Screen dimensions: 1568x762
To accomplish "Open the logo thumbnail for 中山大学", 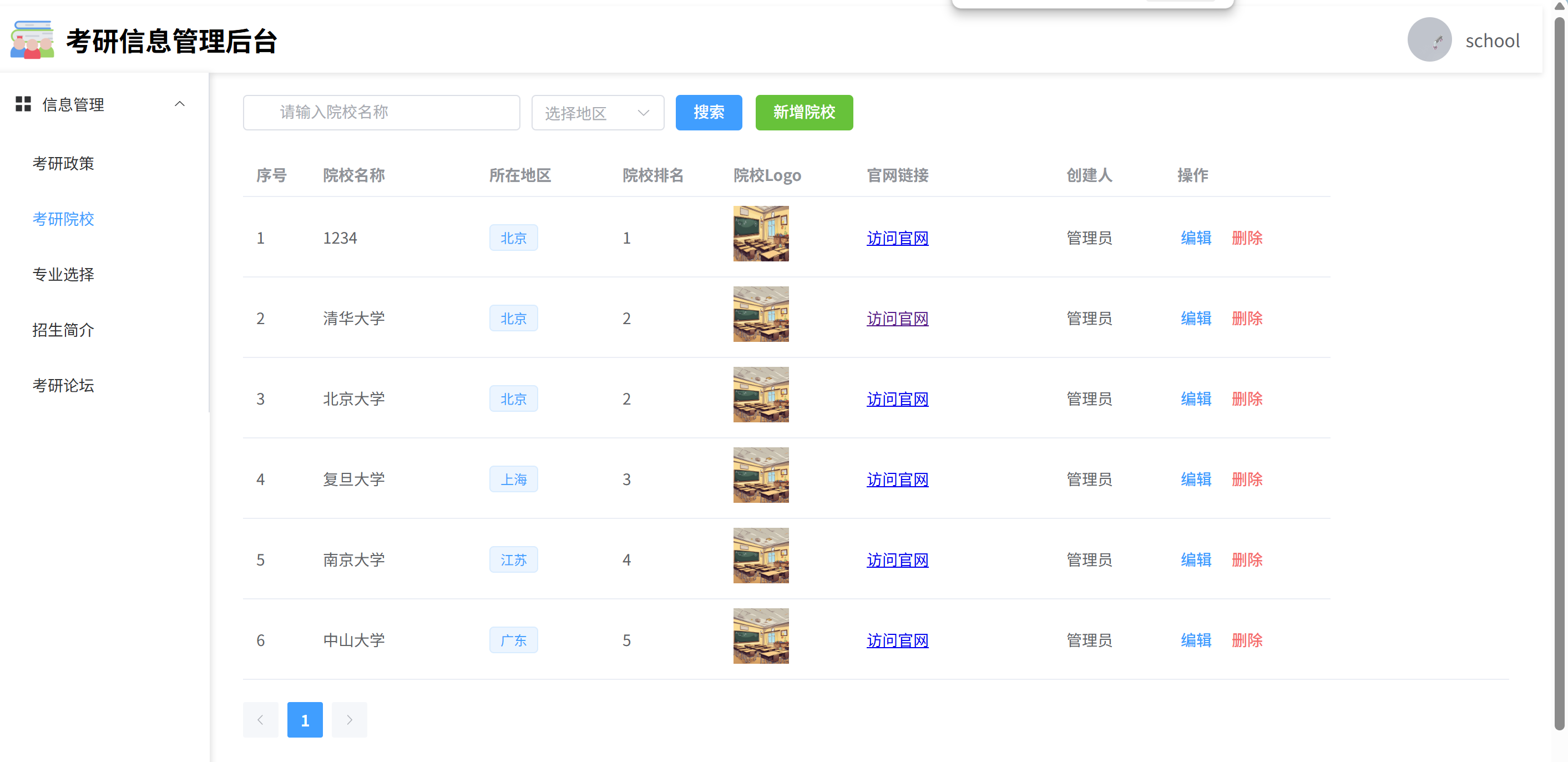I will 760,636.
